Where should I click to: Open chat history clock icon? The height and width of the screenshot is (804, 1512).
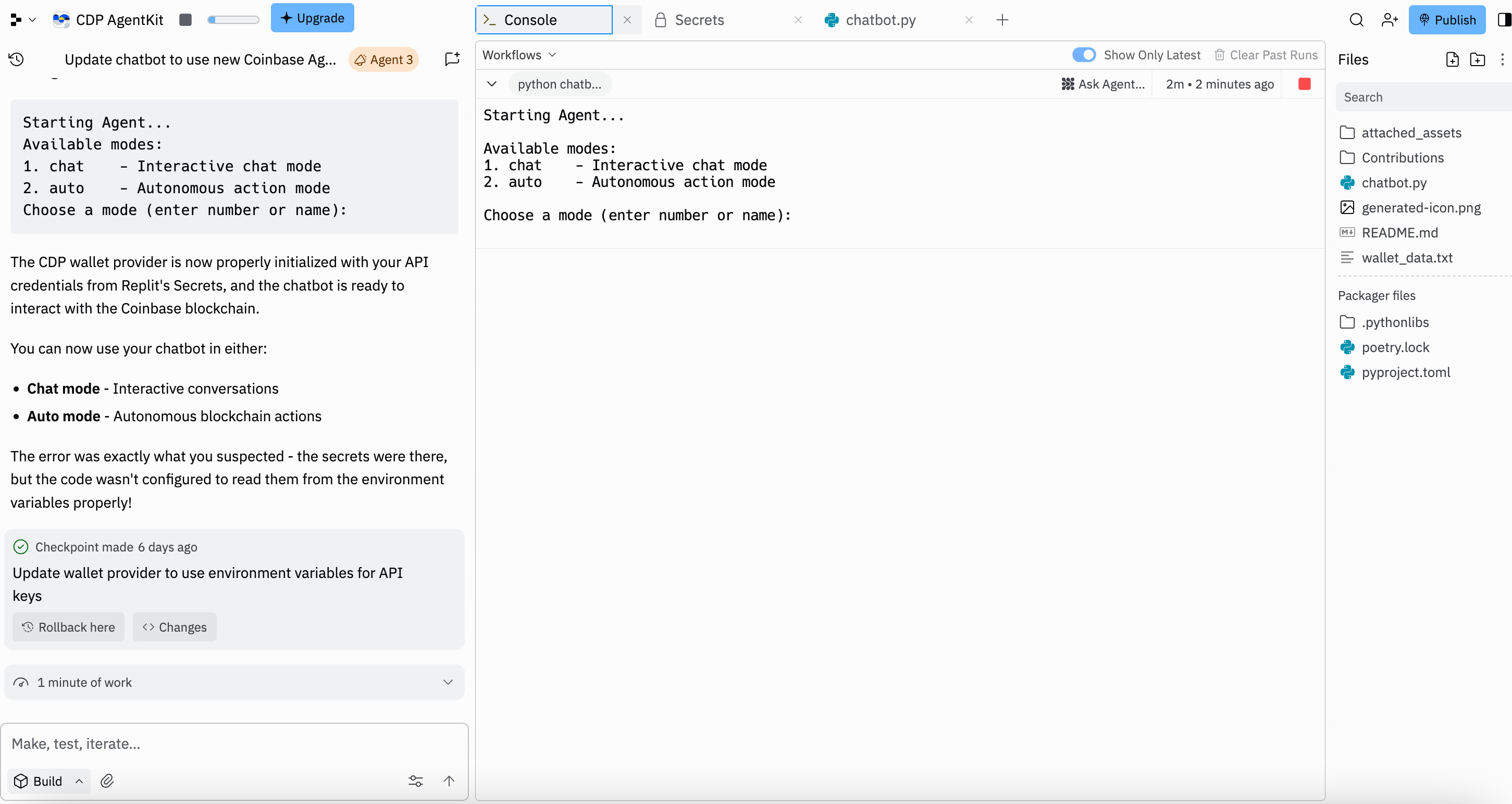coord(16,59)
